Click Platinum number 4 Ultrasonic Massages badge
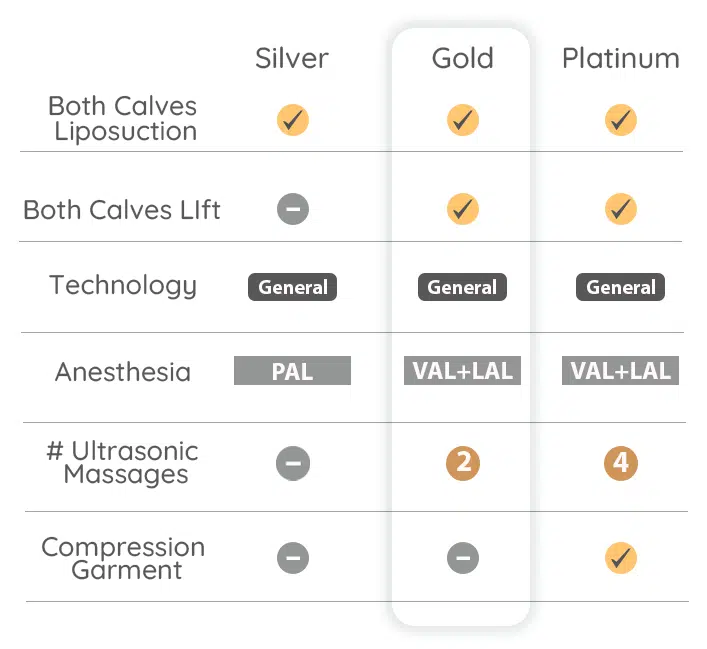Screen dimensions: 707x649 (x=620, y=463)
